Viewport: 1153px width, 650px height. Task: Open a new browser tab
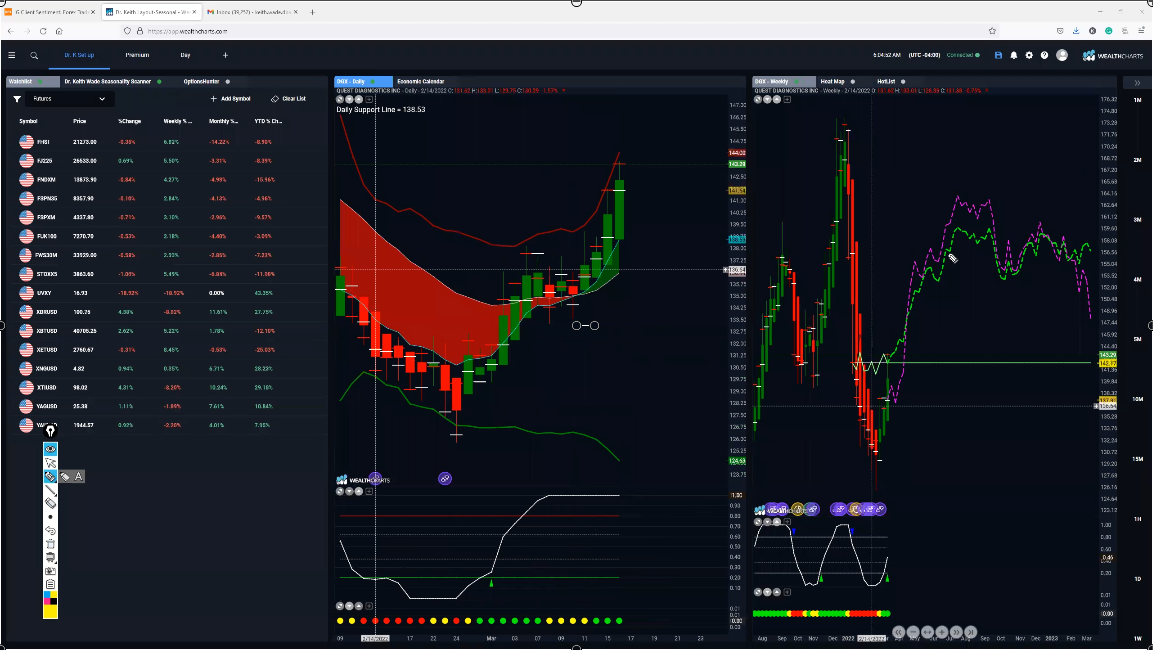313,12
